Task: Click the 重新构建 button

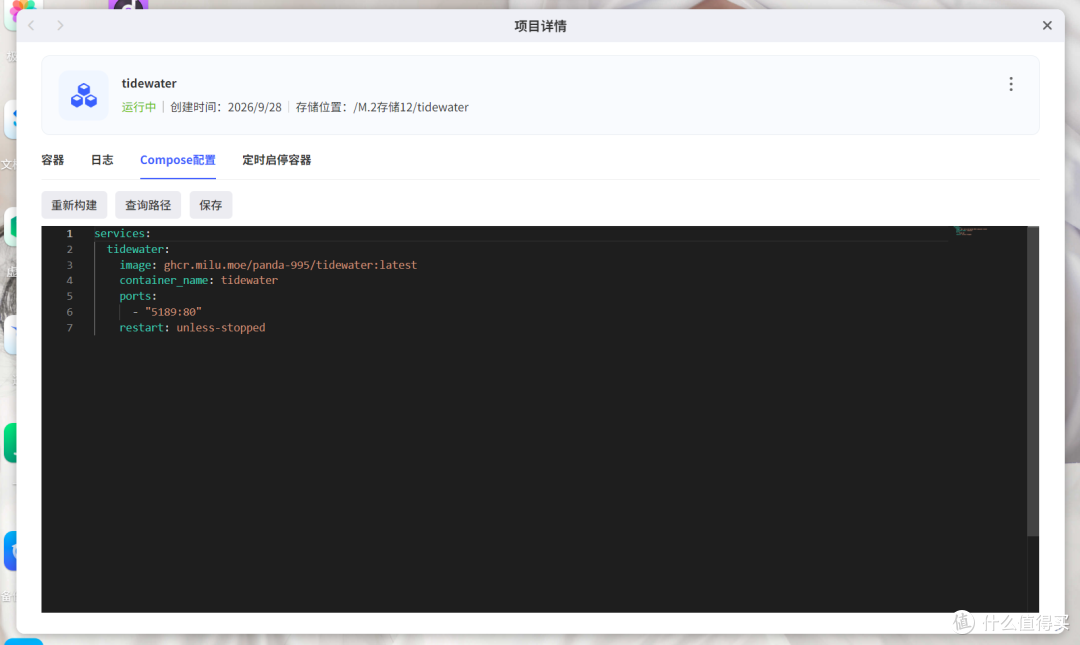Action: pyautogui.click(x=74, y=205)
